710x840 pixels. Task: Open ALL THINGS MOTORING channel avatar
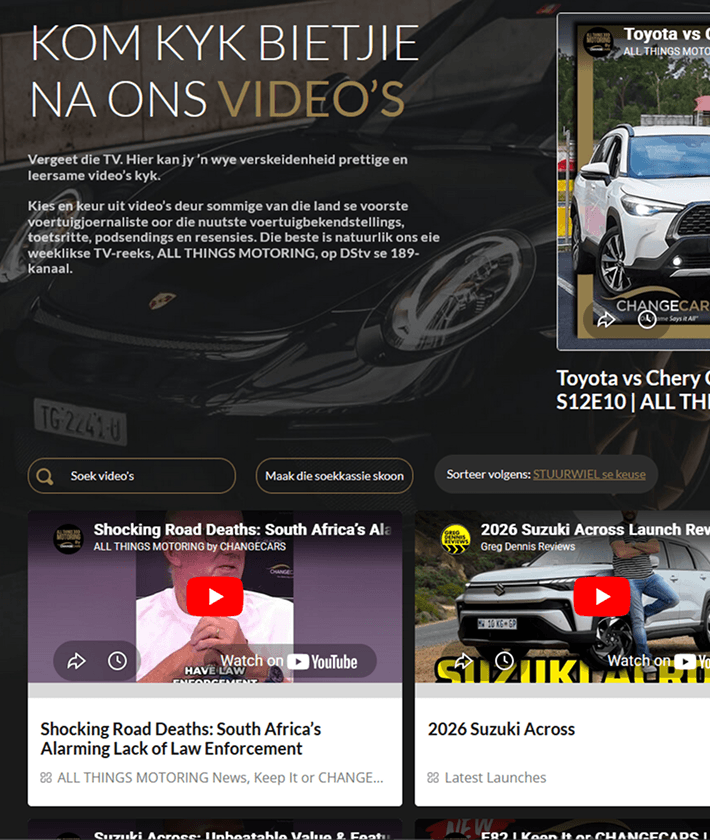68,538
